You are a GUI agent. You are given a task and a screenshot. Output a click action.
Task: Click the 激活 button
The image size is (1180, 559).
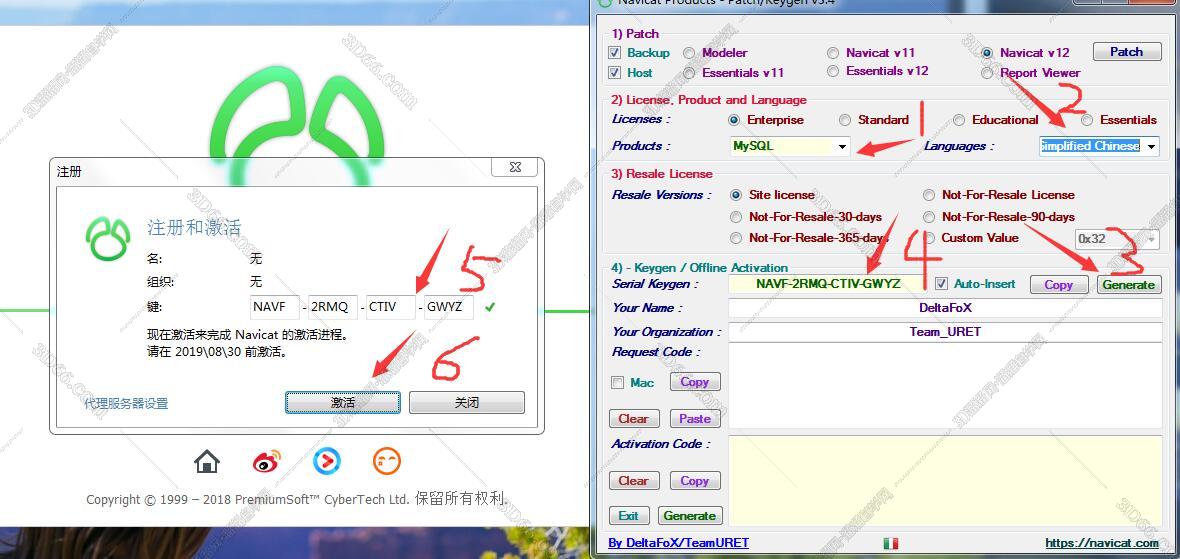coord(342,403)
